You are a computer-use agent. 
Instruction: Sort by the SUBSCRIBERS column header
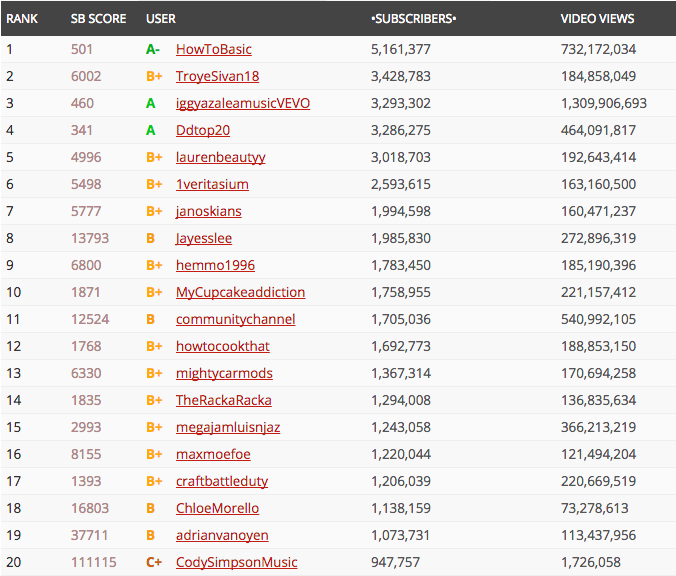pyautogui.click(x=413, y=19)
